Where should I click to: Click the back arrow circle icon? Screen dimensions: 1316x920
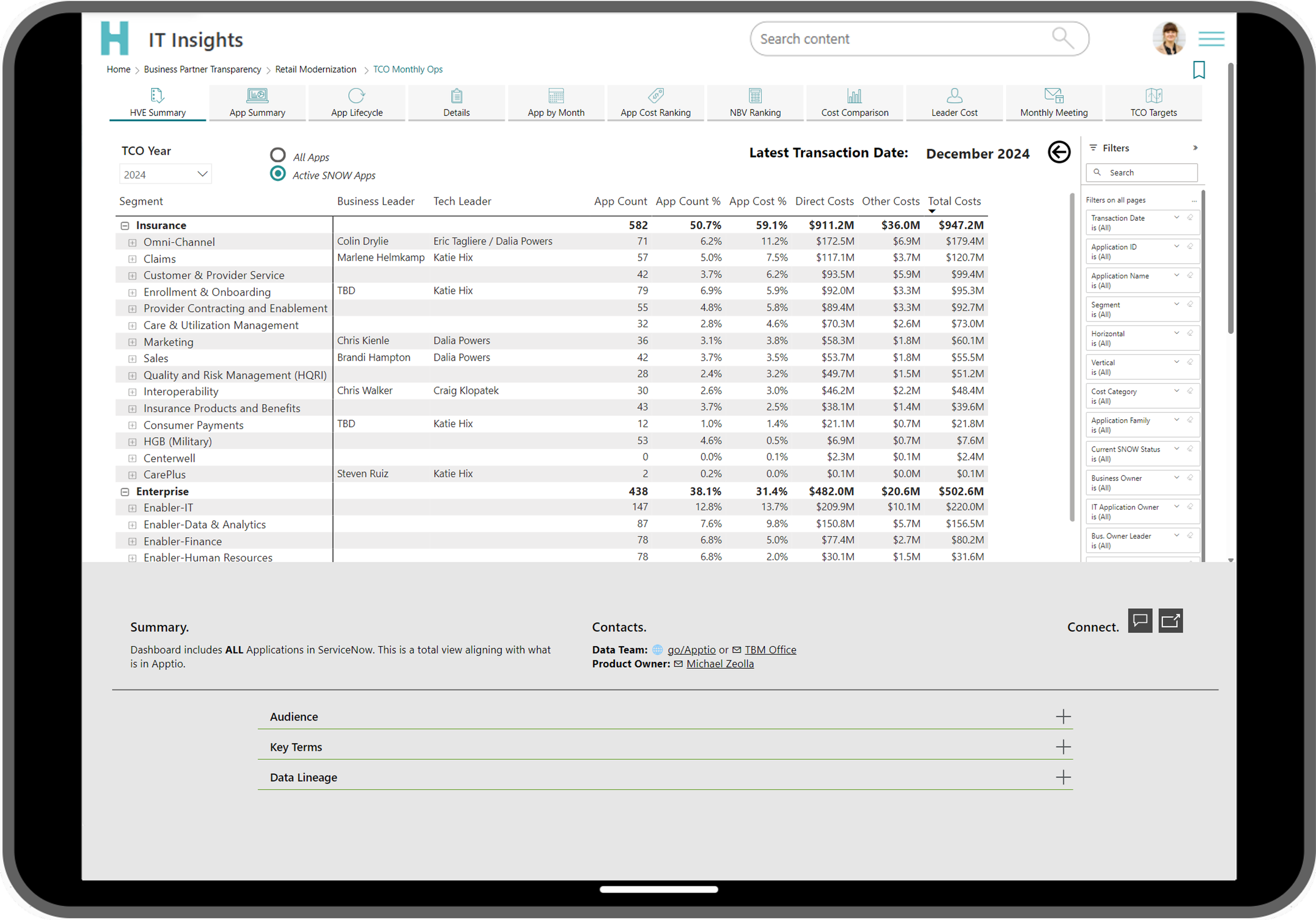pyautogui.click(x=1059, y=153)
